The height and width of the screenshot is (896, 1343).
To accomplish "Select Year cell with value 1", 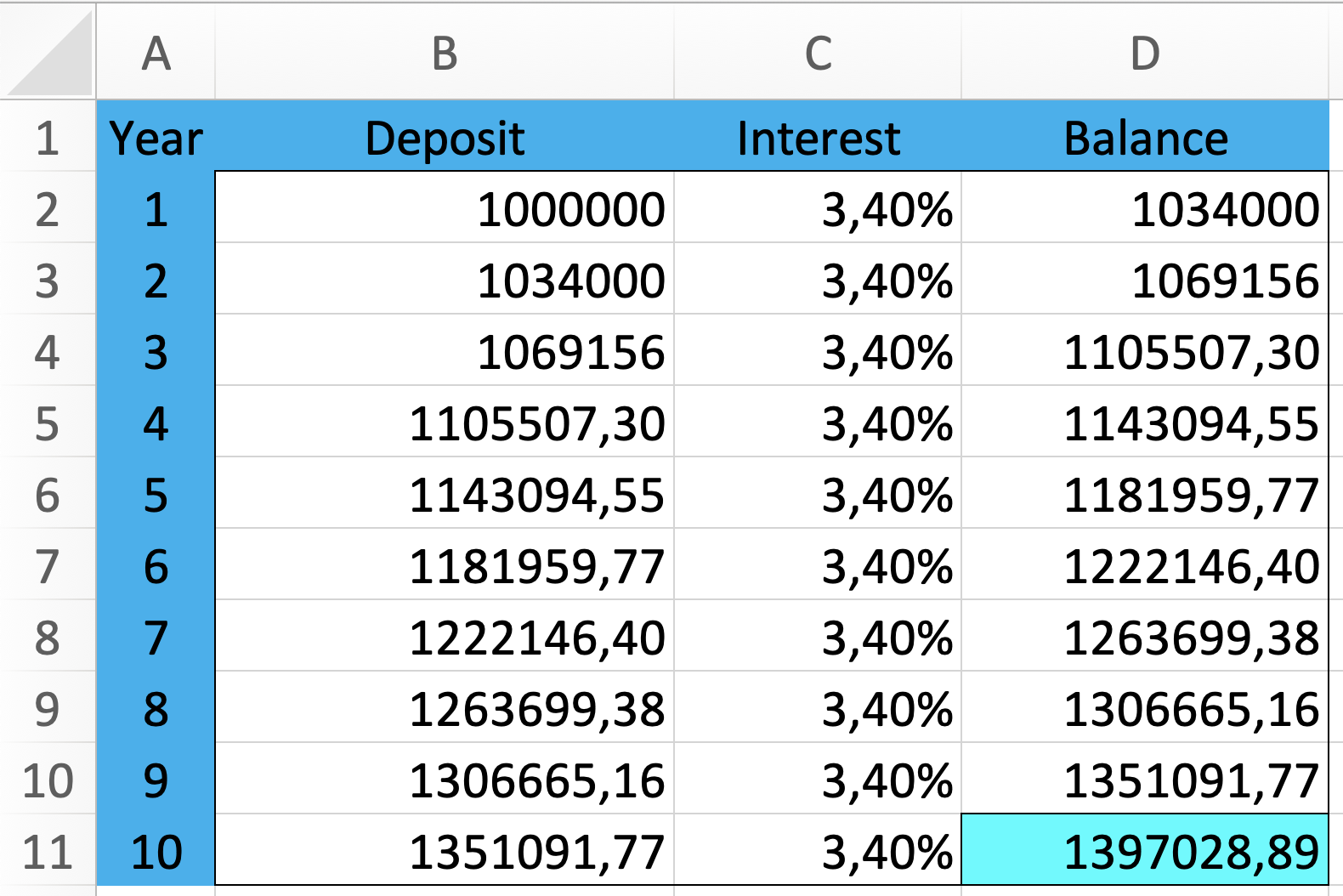I will [156, 207].
